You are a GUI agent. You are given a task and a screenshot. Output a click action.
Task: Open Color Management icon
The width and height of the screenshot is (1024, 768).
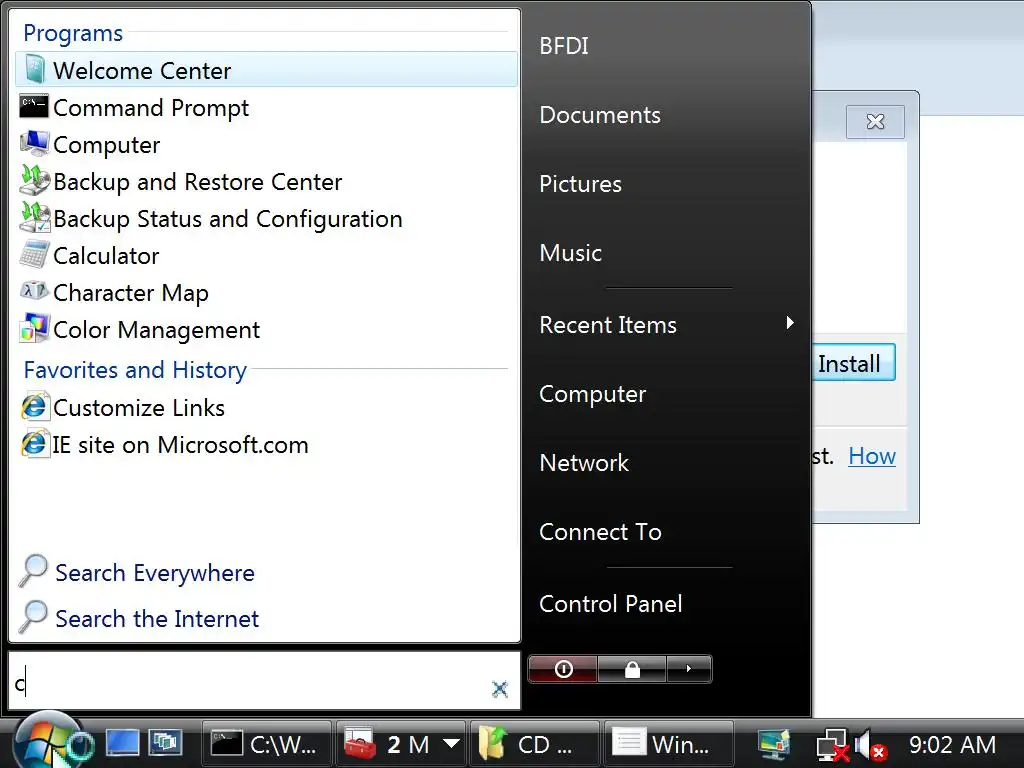(x=34, y=328)
